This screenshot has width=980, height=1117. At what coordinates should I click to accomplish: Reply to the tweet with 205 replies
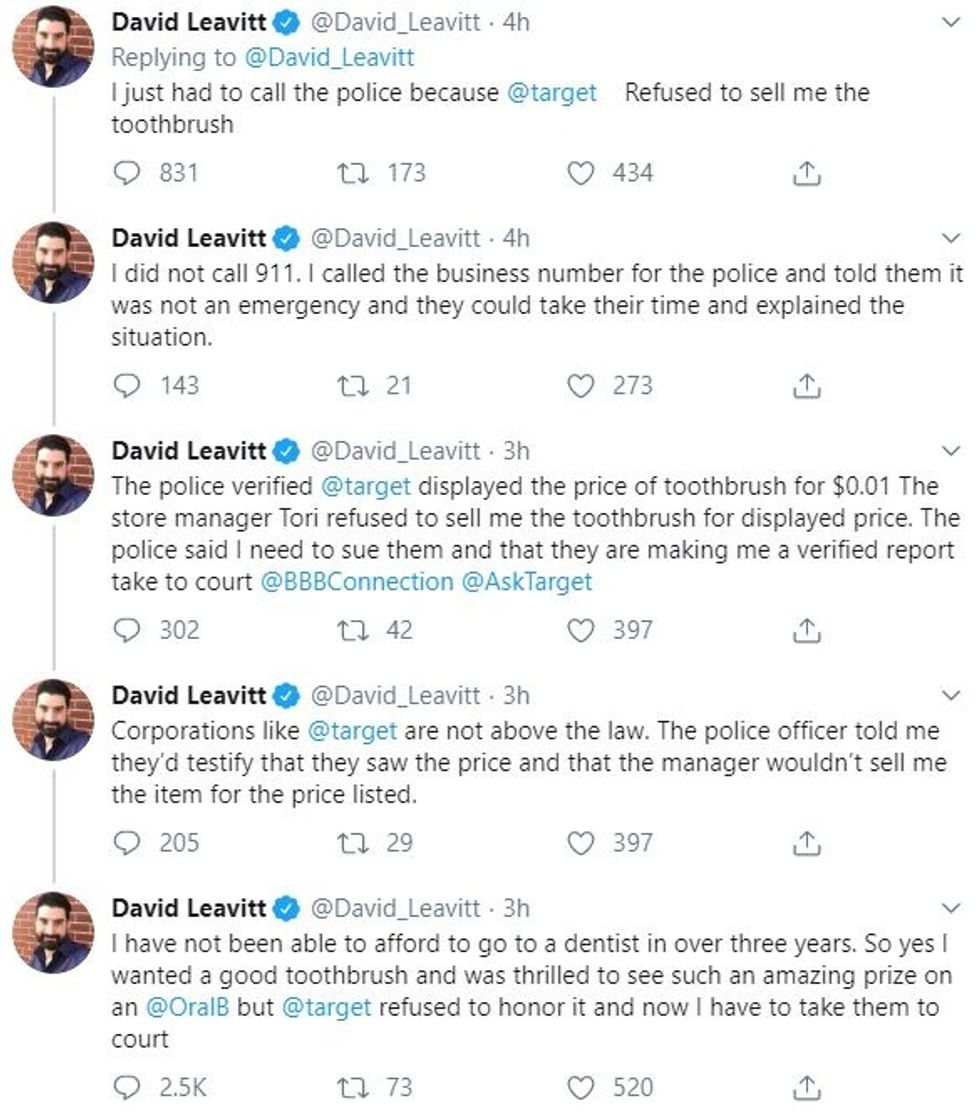126,843
